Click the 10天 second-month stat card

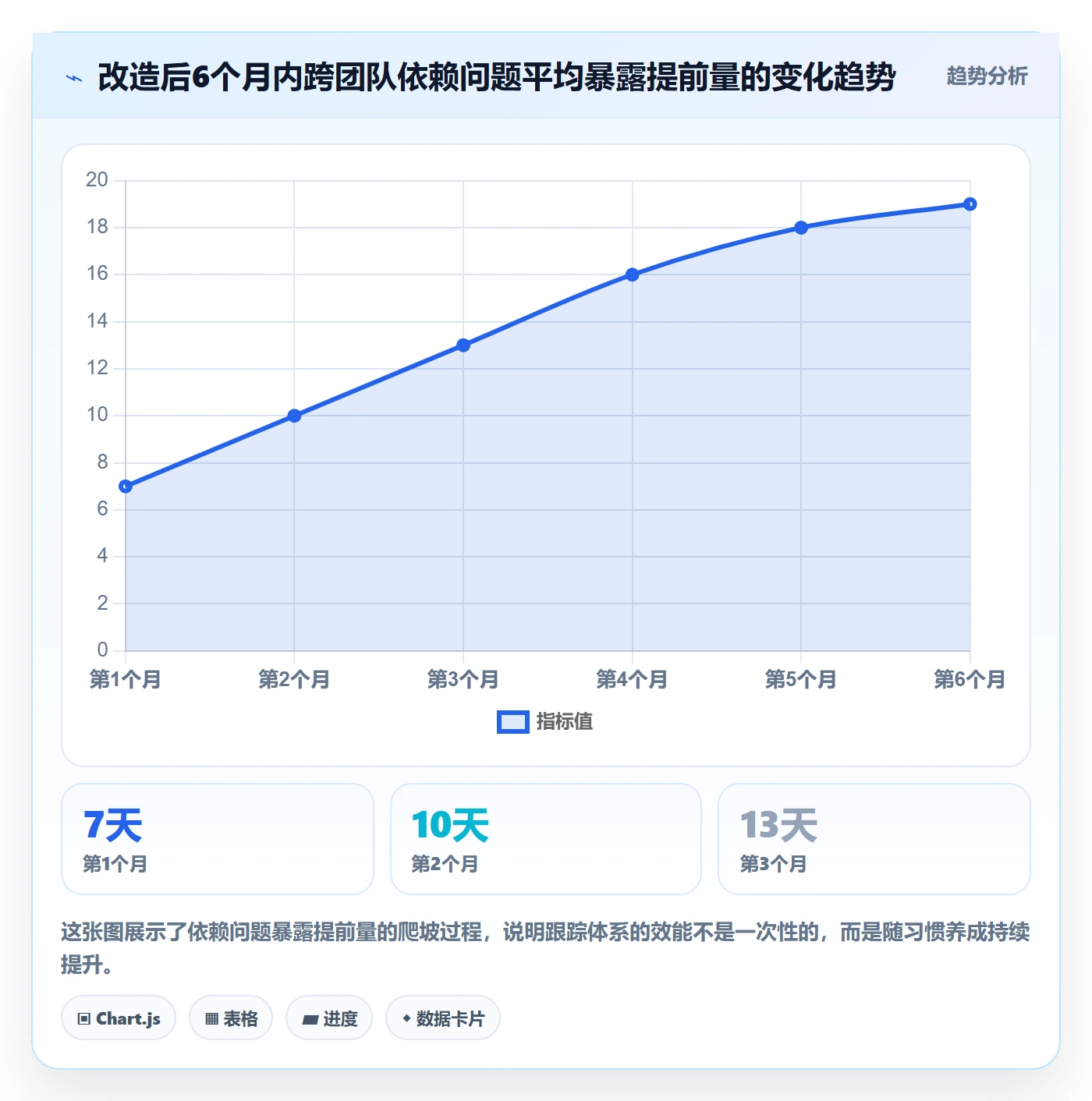[x=546, y=839]
